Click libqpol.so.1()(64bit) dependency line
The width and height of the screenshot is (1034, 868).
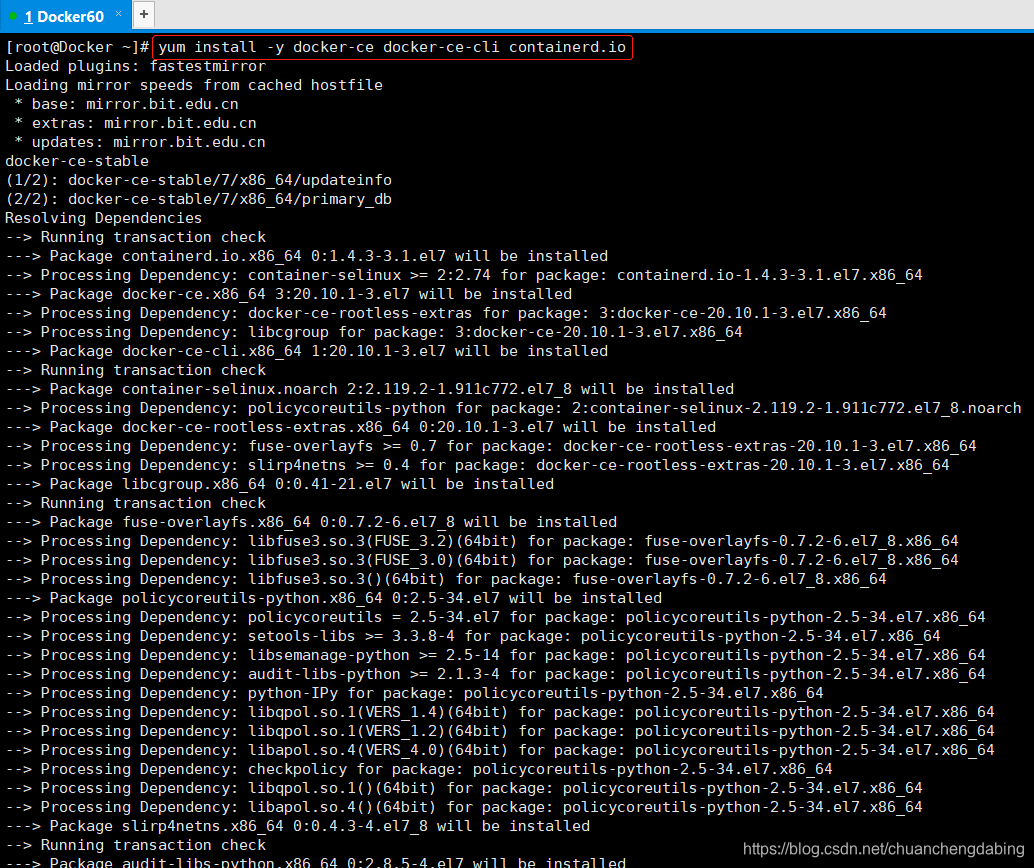(x=464, y=789)
